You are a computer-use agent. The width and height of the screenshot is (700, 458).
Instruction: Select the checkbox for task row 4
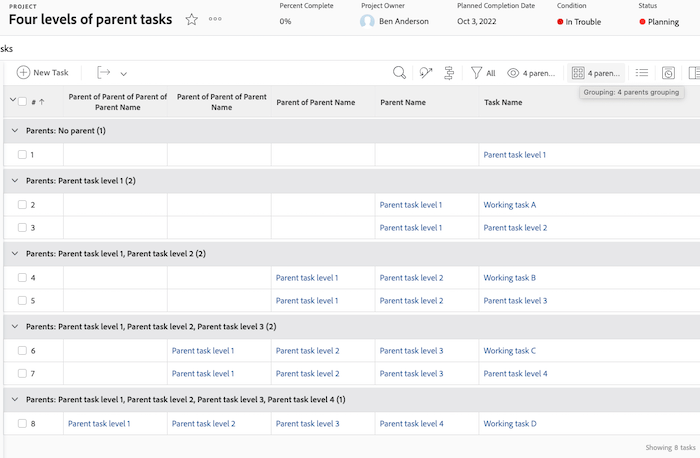click(x=22, y=278)
